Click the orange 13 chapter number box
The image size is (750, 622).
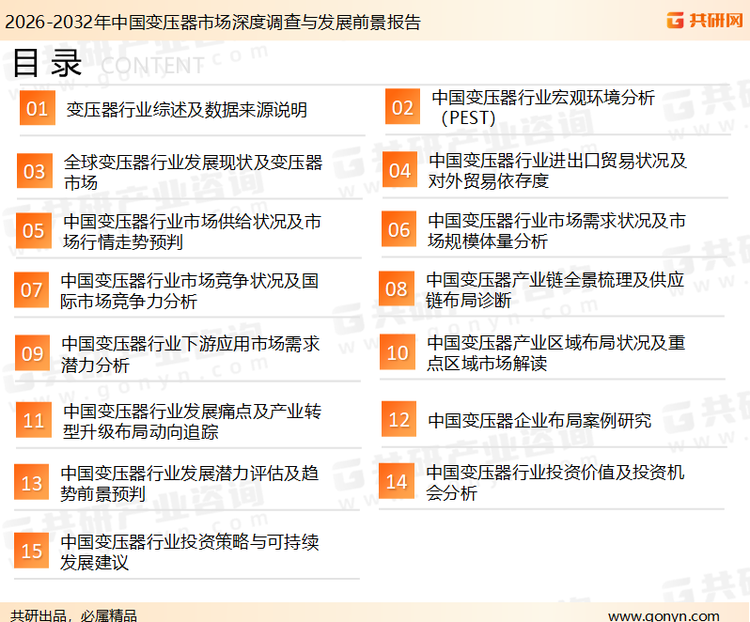pos(32,482)
